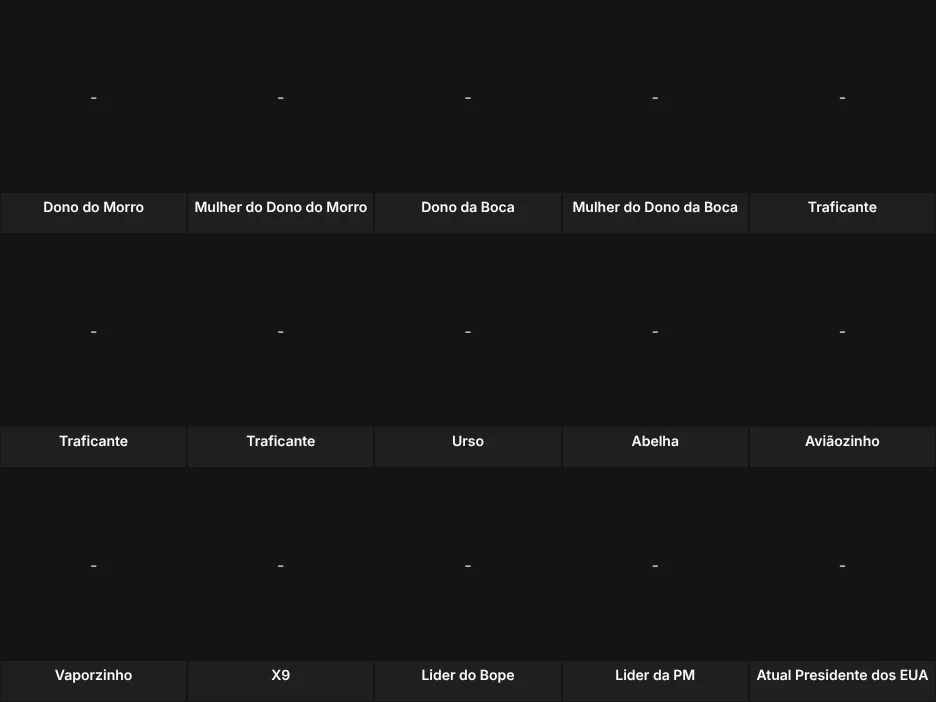Select the Mulher do Dono da Boca label
The height and width of the screenshot is (702, 936).
(655, 207)
